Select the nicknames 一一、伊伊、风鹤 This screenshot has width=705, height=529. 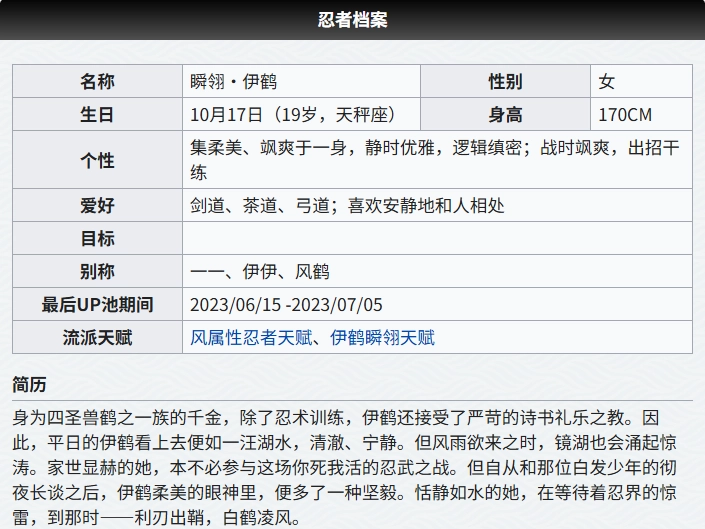[260, 272]
